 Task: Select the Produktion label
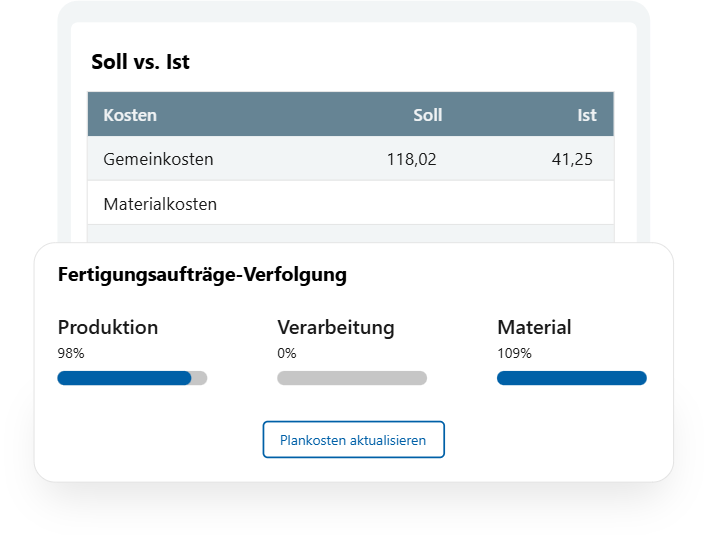tap(108, 327)
